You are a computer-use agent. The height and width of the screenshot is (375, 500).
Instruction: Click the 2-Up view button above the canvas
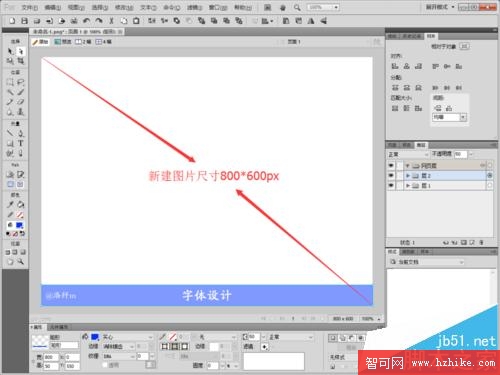pyautogui.click(x=83, y=42)
